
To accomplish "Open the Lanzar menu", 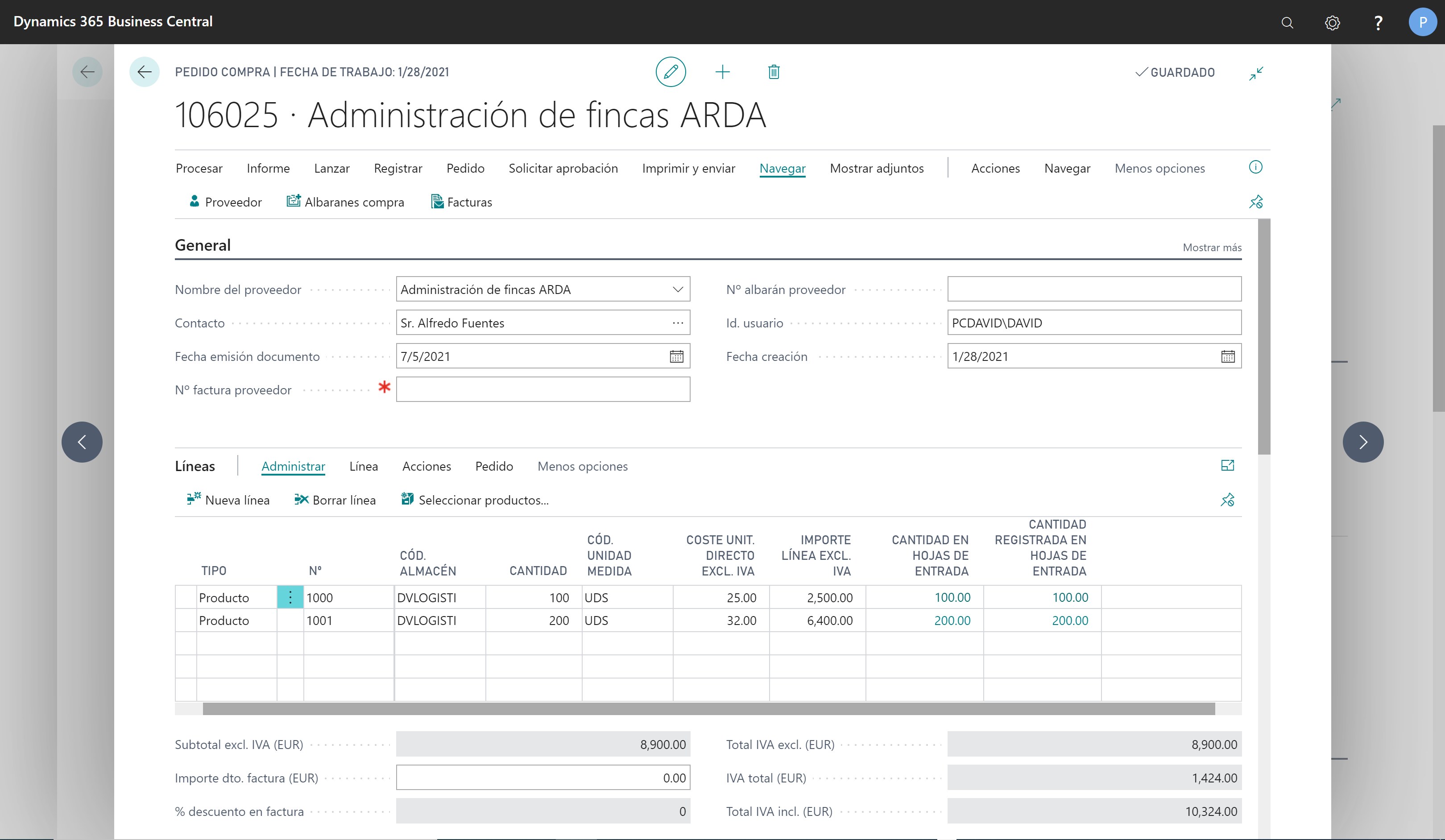I will point(331,168).
